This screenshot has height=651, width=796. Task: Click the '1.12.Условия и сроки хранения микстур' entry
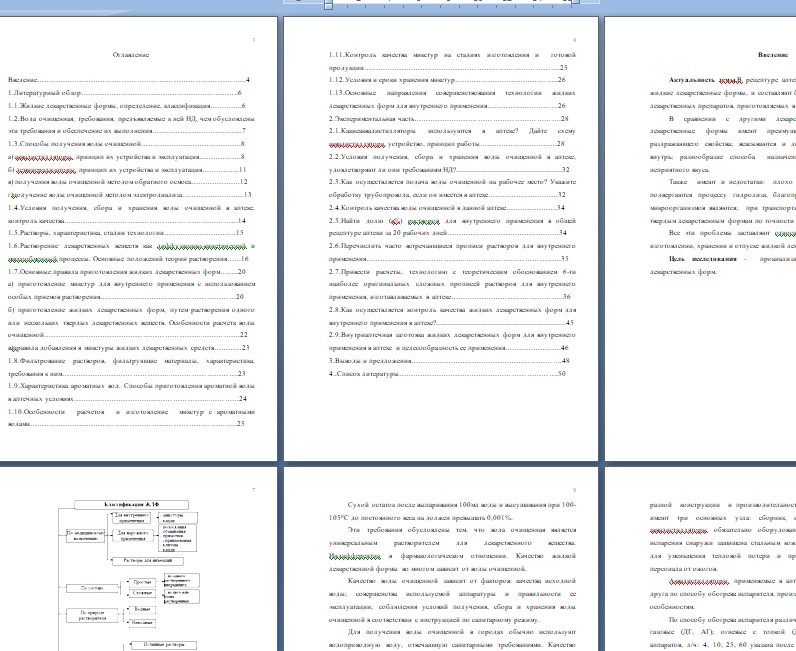point(447,80)
